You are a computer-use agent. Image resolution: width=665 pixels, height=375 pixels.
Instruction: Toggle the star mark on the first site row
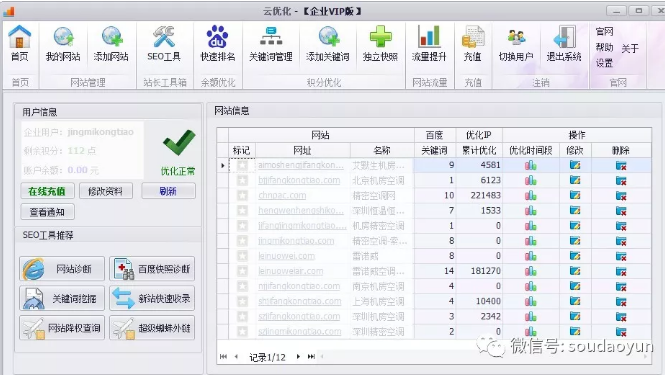click(x=242, y=165)
